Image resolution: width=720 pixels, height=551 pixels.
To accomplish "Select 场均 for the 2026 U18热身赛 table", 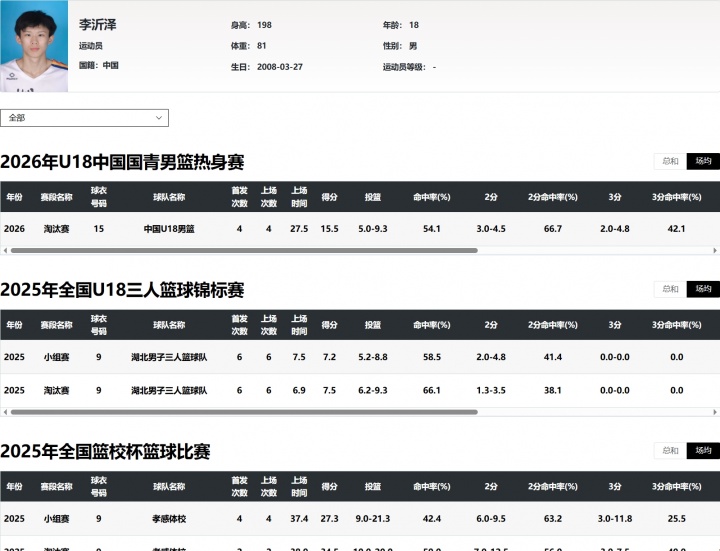I will [703, 161].
